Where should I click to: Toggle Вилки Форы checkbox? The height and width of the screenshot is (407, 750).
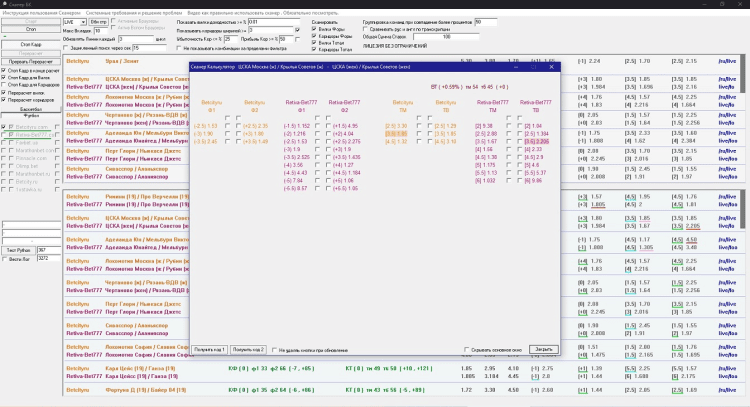316,30
